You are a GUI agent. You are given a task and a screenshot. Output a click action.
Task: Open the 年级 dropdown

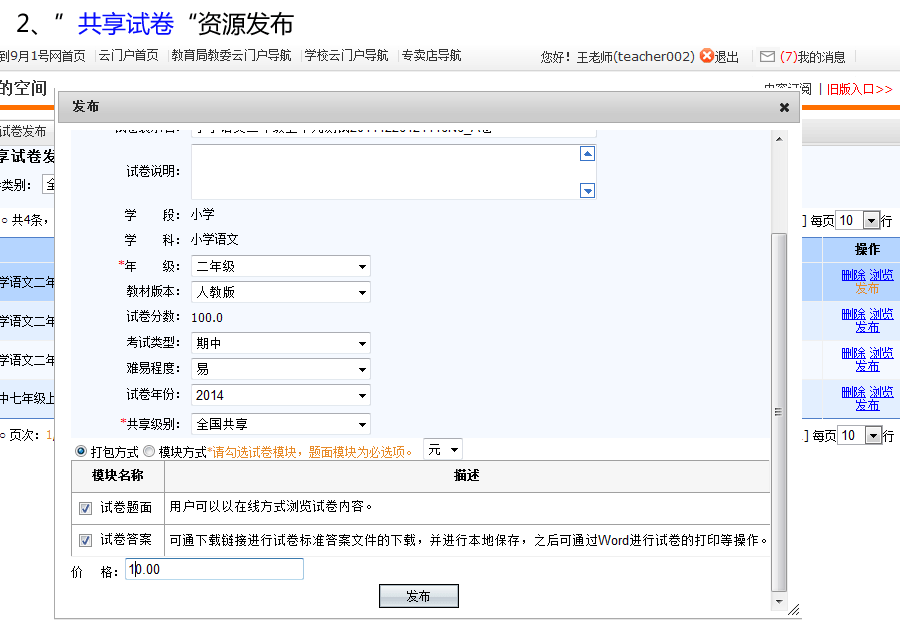(x=280, y=267)
